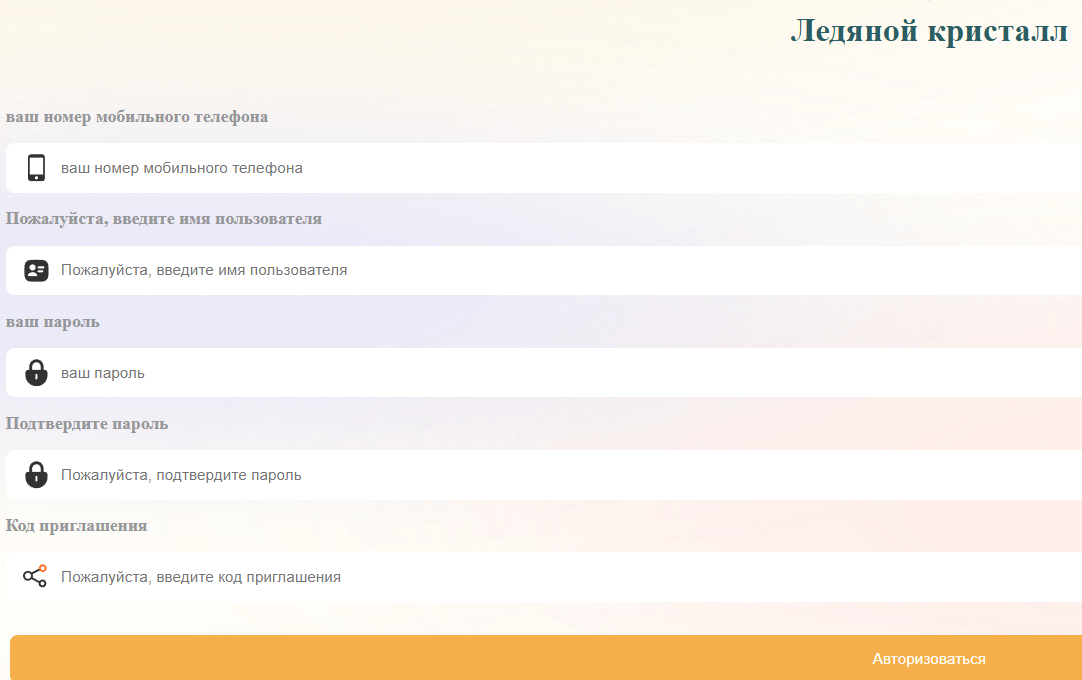Click the Код приглашения label

pos(75,525)
